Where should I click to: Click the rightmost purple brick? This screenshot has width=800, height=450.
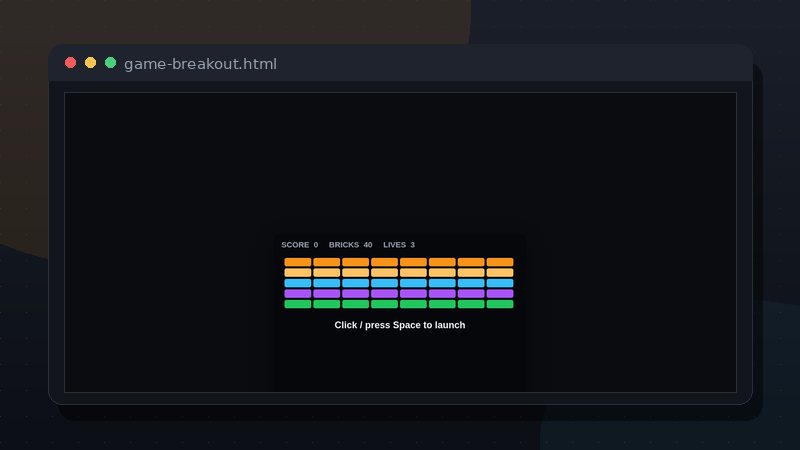pyautogui.click(x=500, y=293)
